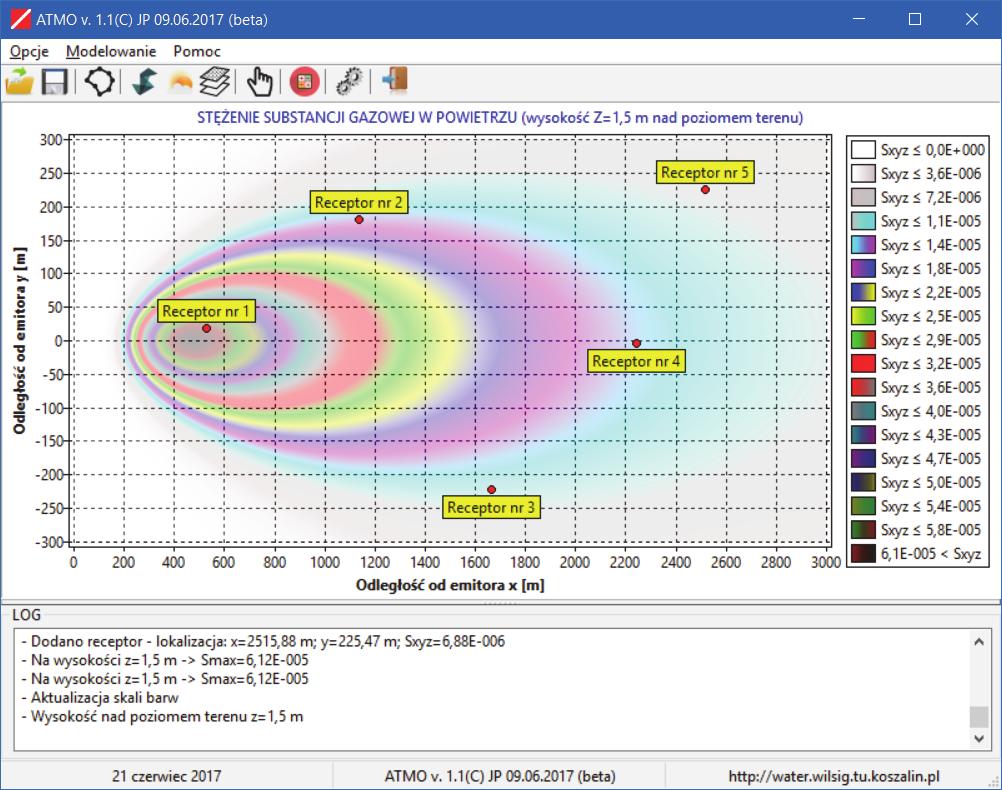Image resolution: width=1002 pixels, height=790 pixels.
Task: Open the Modelowanie menu
Action: 111,51
